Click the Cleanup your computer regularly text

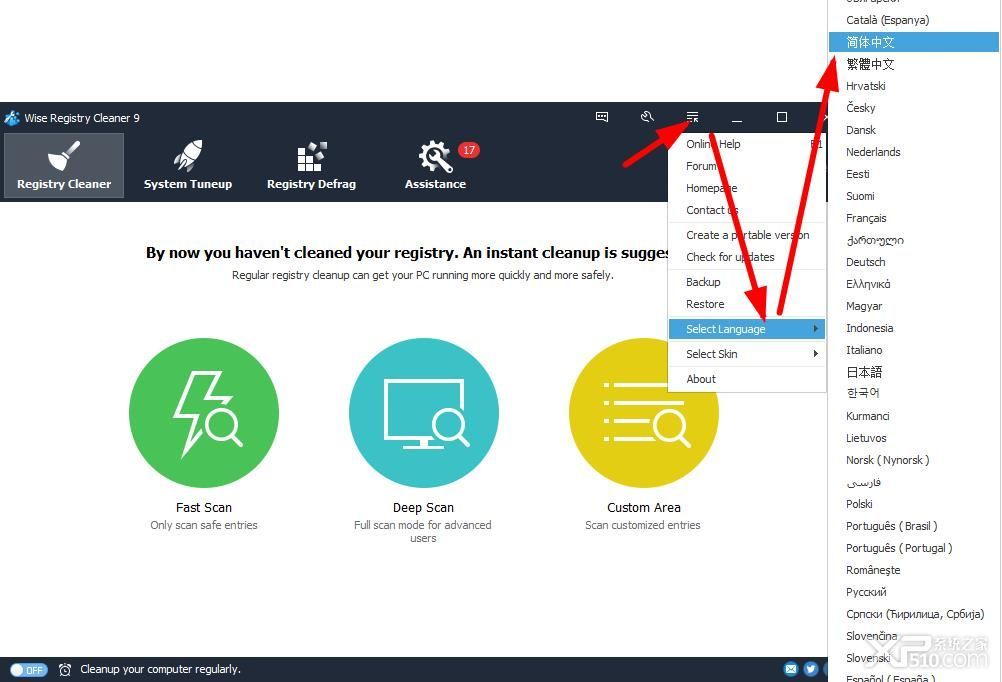160,669
